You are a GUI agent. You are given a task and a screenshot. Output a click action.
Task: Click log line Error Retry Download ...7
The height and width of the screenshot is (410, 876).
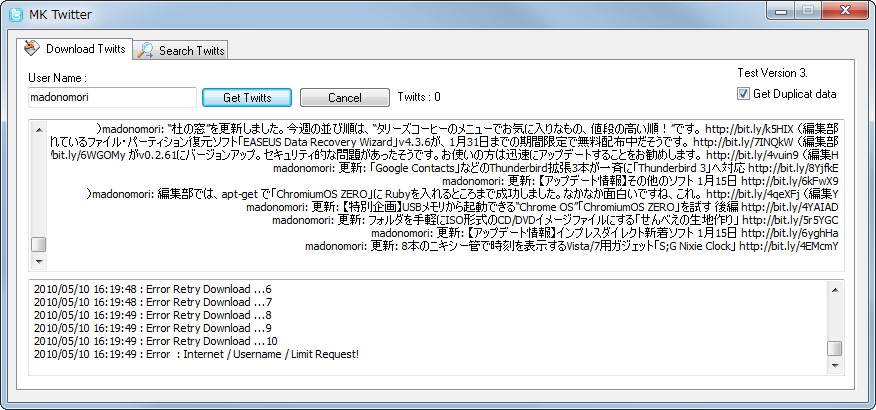[153, 302]
